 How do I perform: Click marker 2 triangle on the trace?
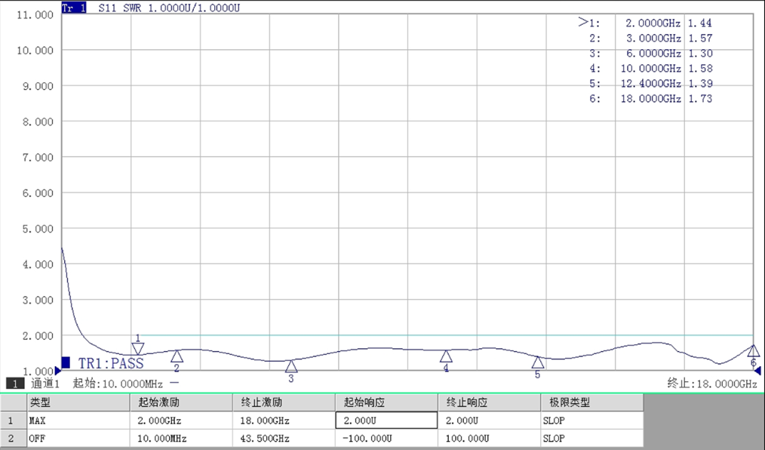(177, 356)
